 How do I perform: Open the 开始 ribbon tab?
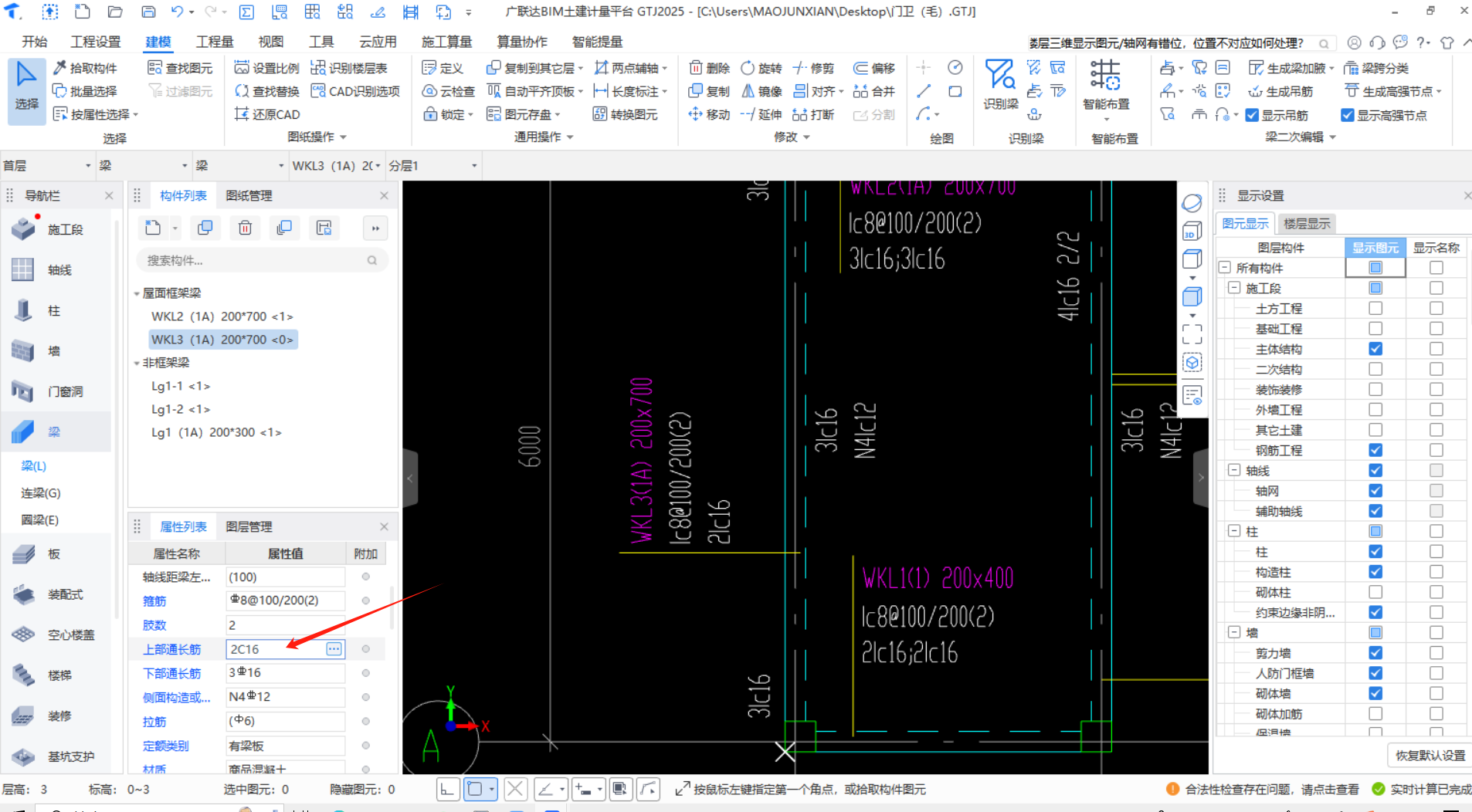(x=35, y=42)
